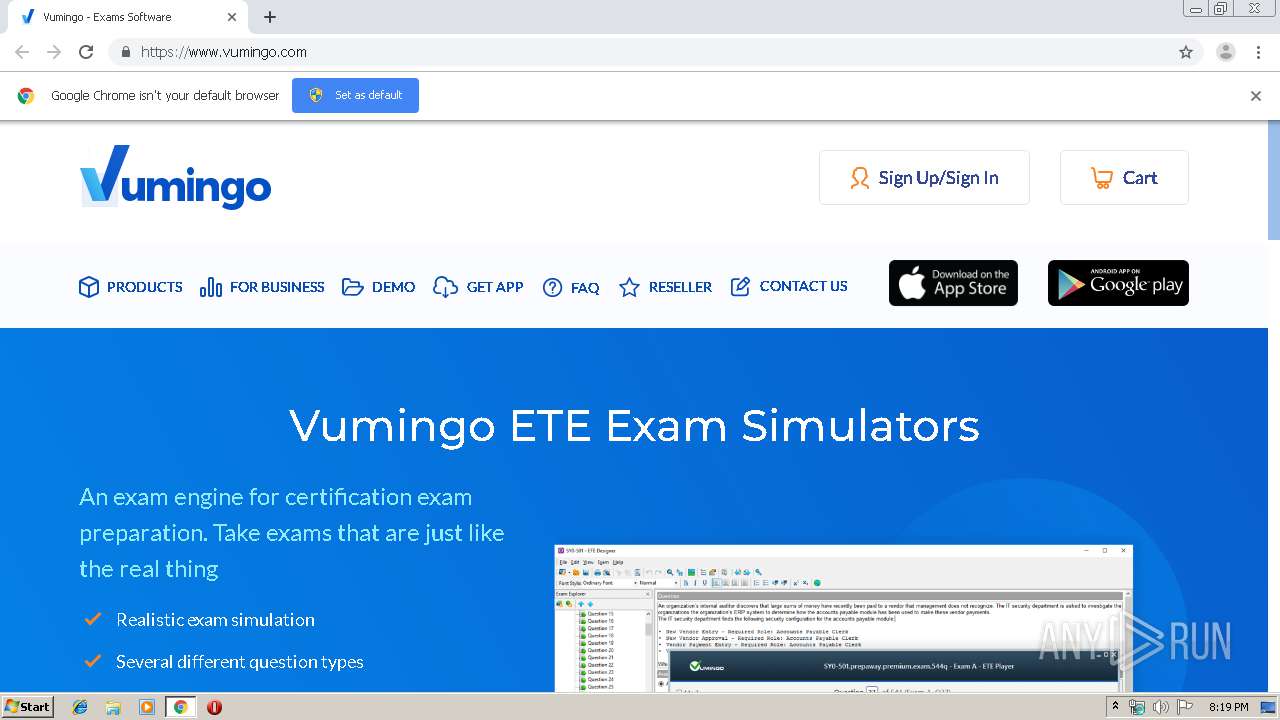Open File Explorer from taskbar
Image resolution: width=1280 pixels, height=720 pixels.
[x=113, y=707]
